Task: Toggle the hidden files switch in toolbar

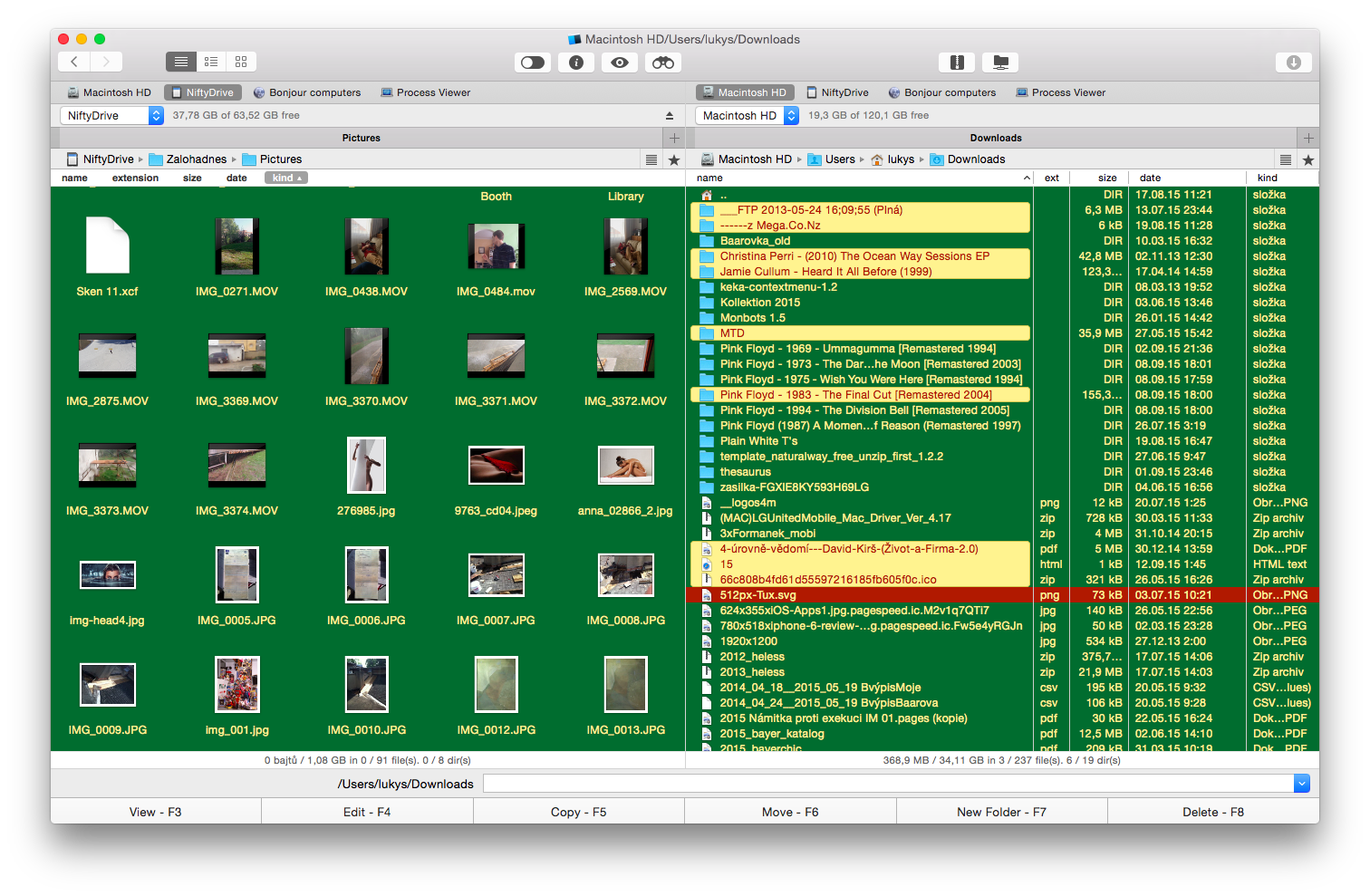Action: coord(533,63)
